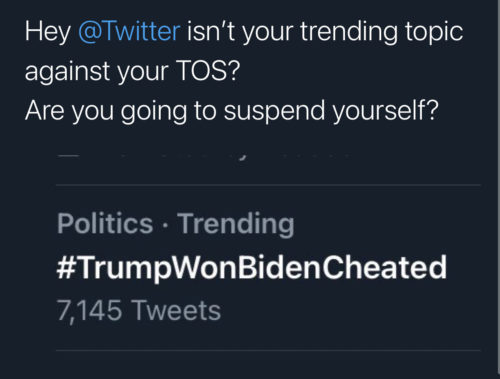Click the "isn't your" text after @Twitter
500x379 pixels.
(240, 32)
